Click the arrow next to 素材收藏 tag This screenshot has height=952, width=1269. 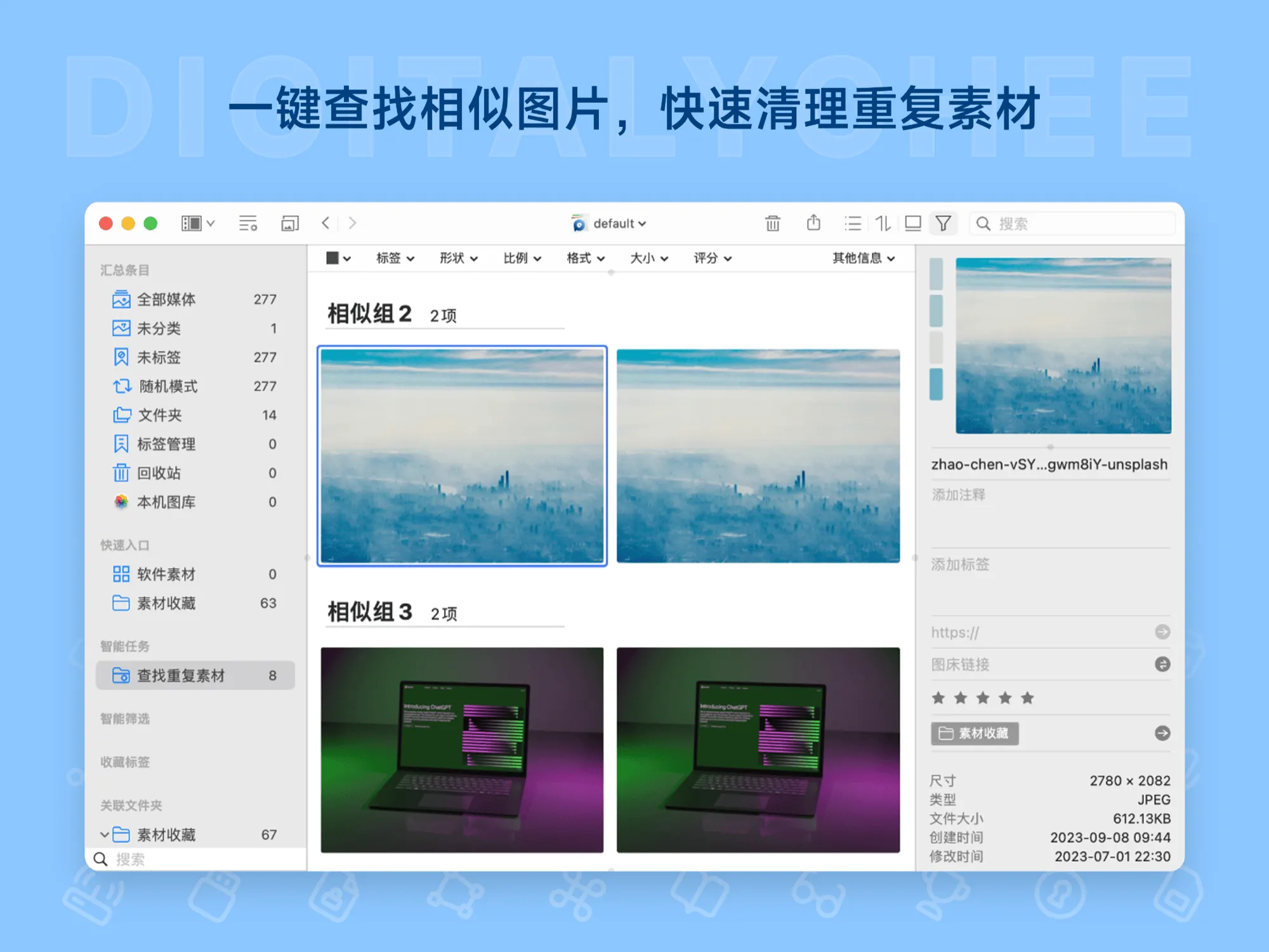1162,733
